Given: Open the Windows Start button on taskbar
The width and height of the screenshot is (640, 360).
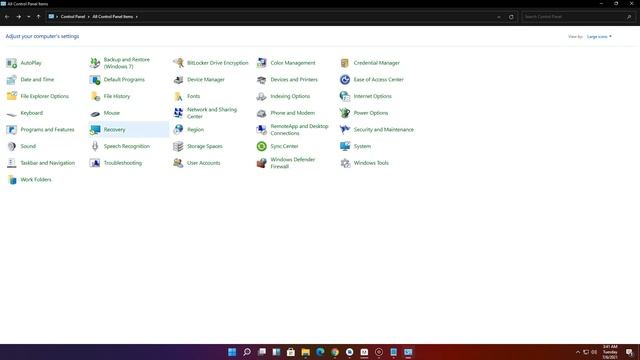Looking at the screenshot, I should pos(232,352).
